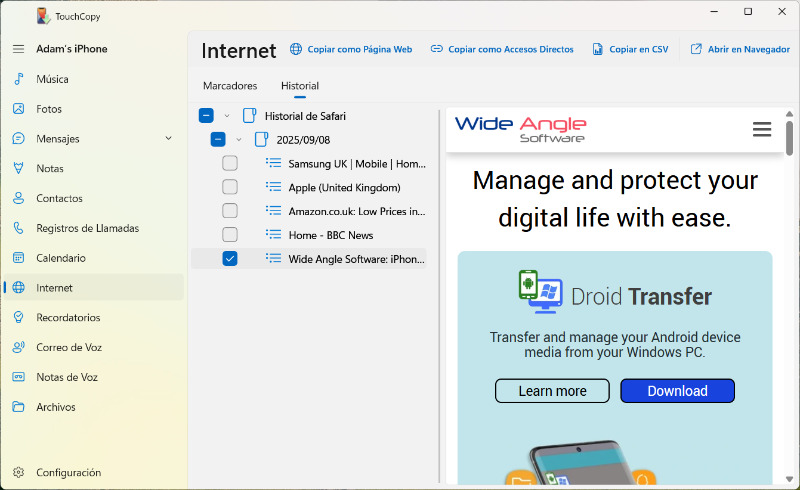800x490 pixels.
Task: Click the phone illustration thumbnail in preview
Action: (580, 462)
